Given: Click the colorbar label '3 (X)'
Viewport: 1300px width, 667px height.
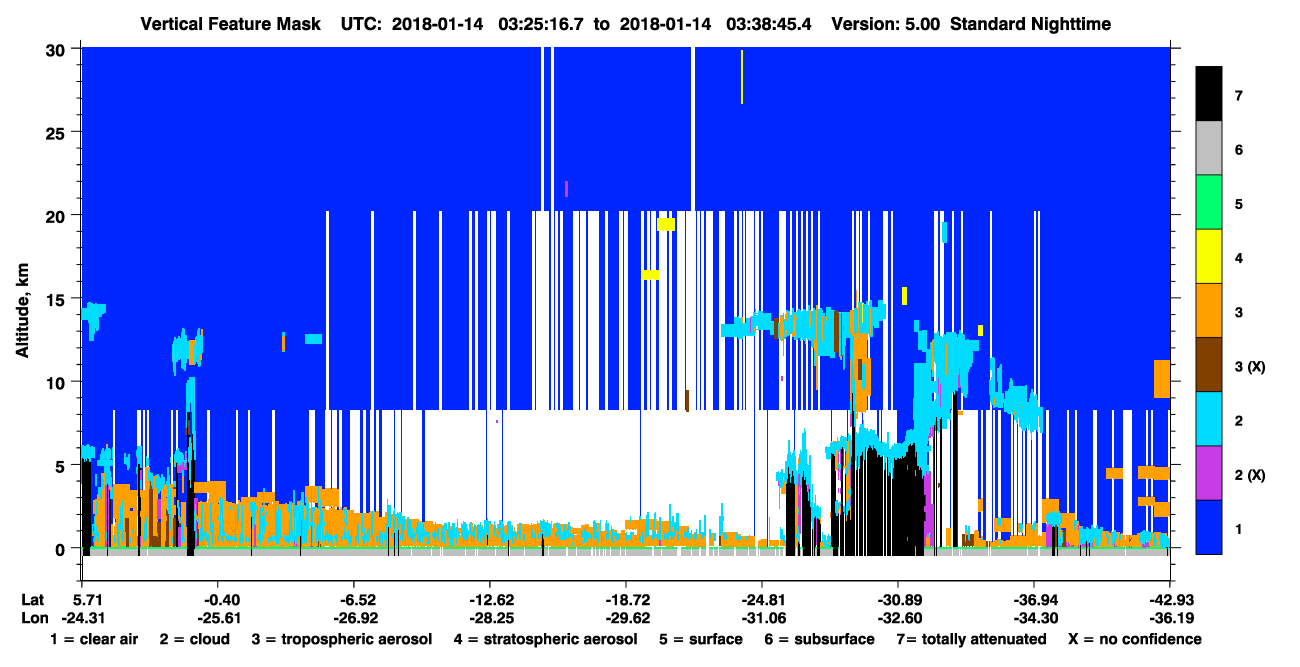Looking at the screenshot, I should coord(1250,366).
